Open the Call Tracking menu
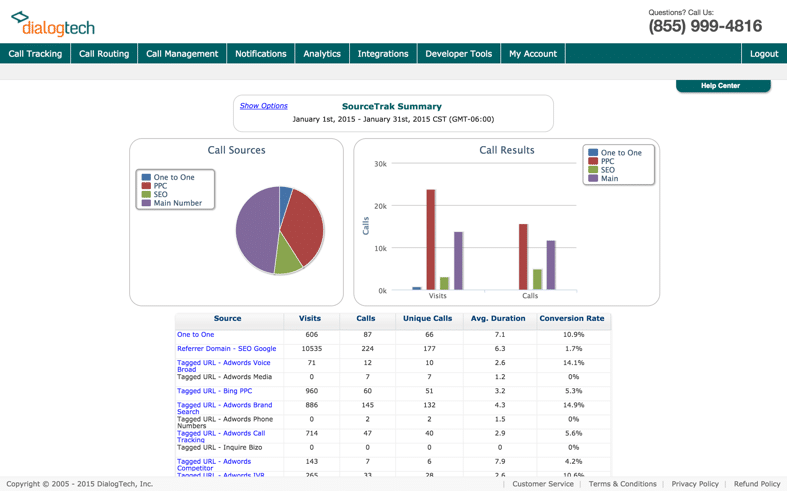787x491 pixels. click(x=35, y=54)
